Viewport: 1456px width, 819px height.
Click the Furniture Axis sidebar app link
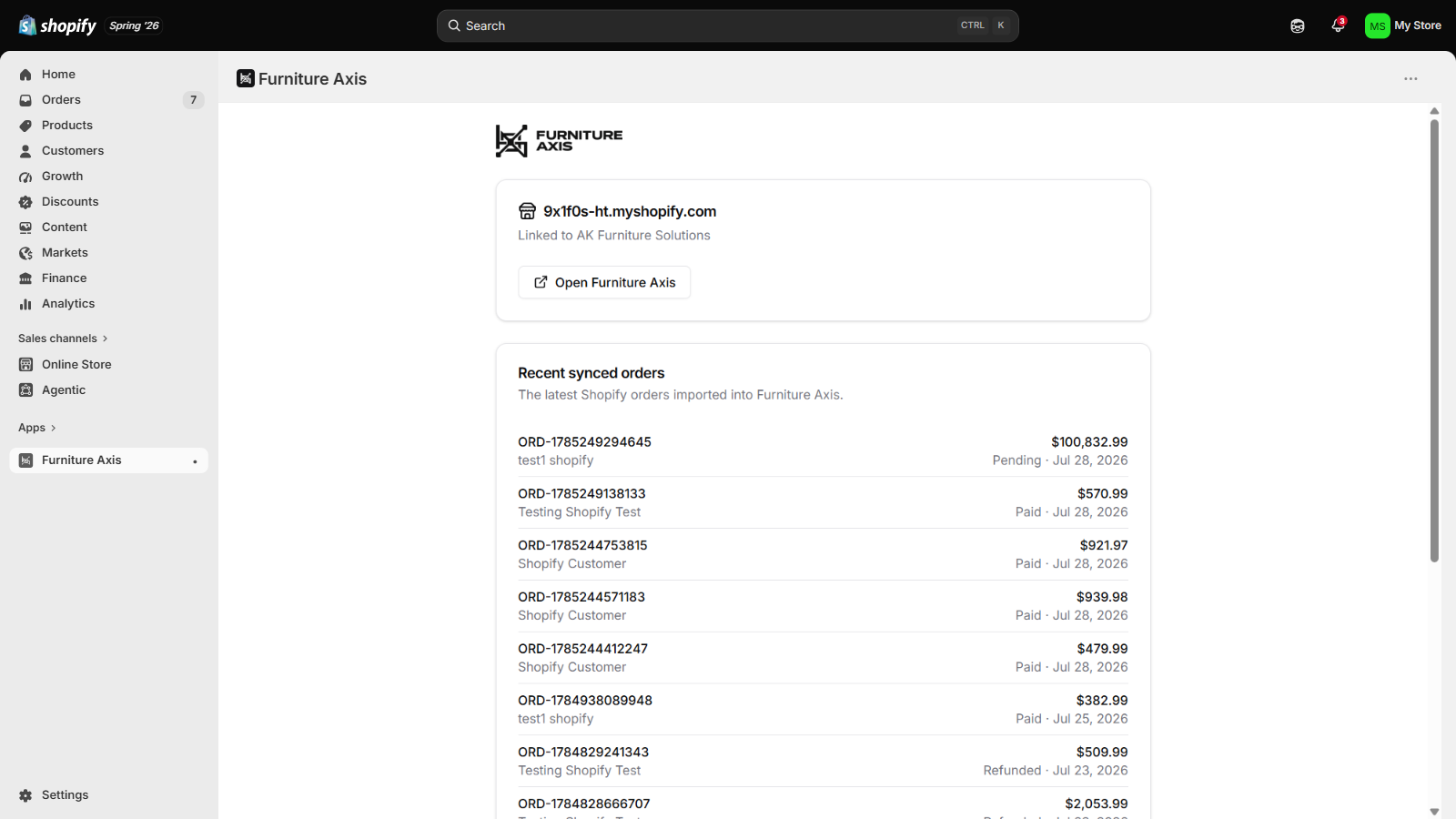click(x=109, y=460)
